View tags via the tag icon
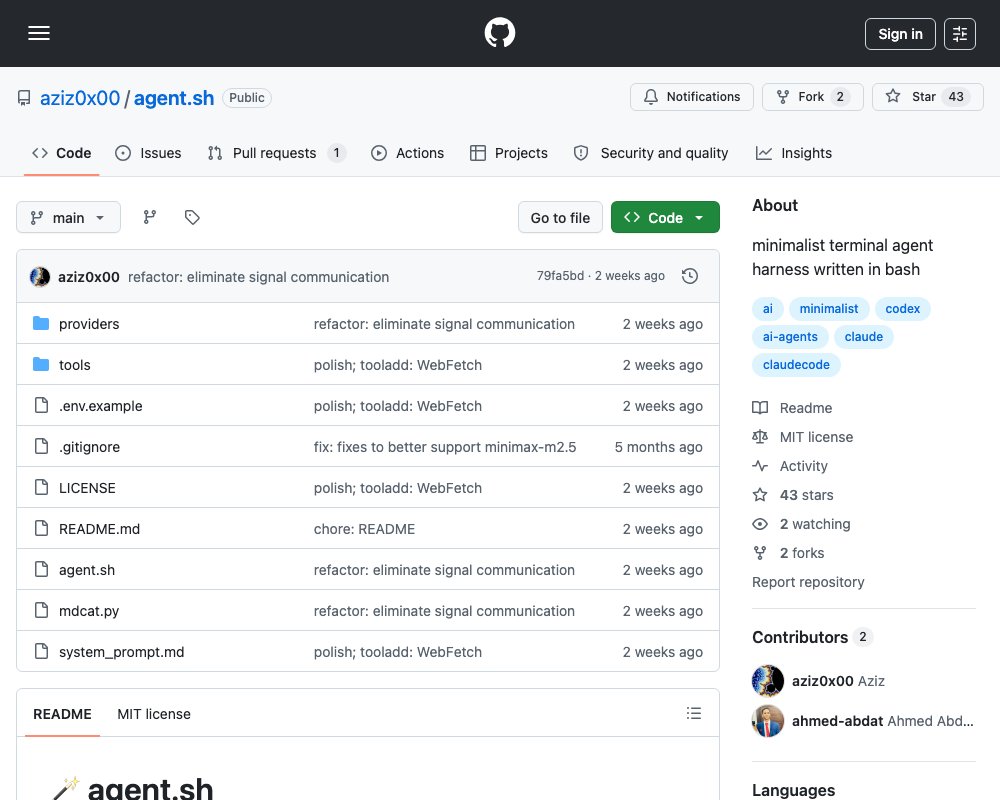Viewport: 1000px width, 800px height. click(x=192, y=218)
